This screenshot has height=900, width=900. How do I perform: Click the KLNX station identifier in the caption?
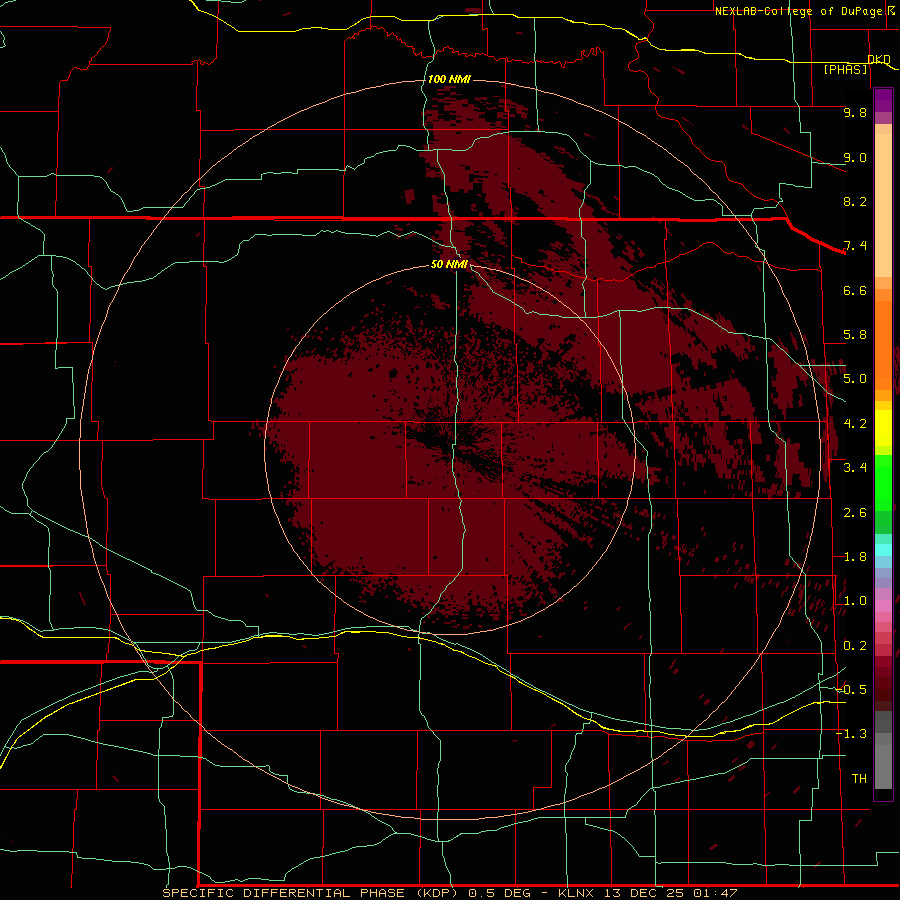[577, 893]
